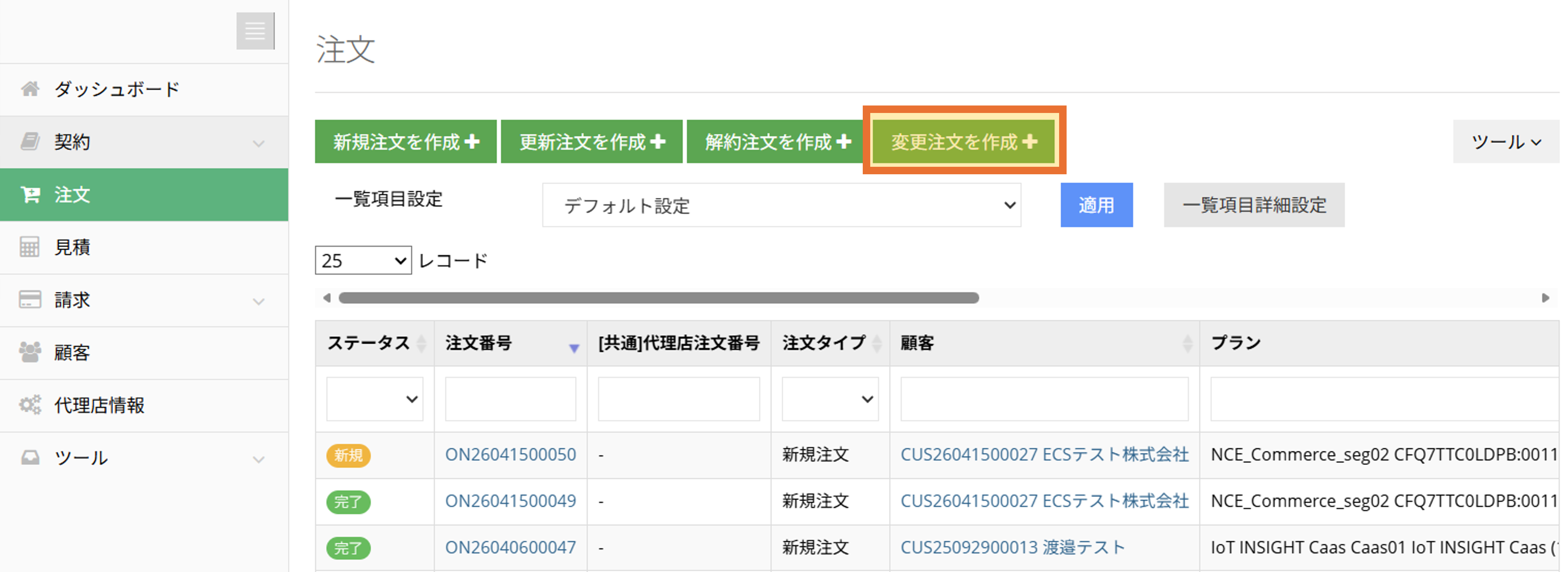
Task: Click the home icon beside ダッシュボード
Action: coord(30,89)
